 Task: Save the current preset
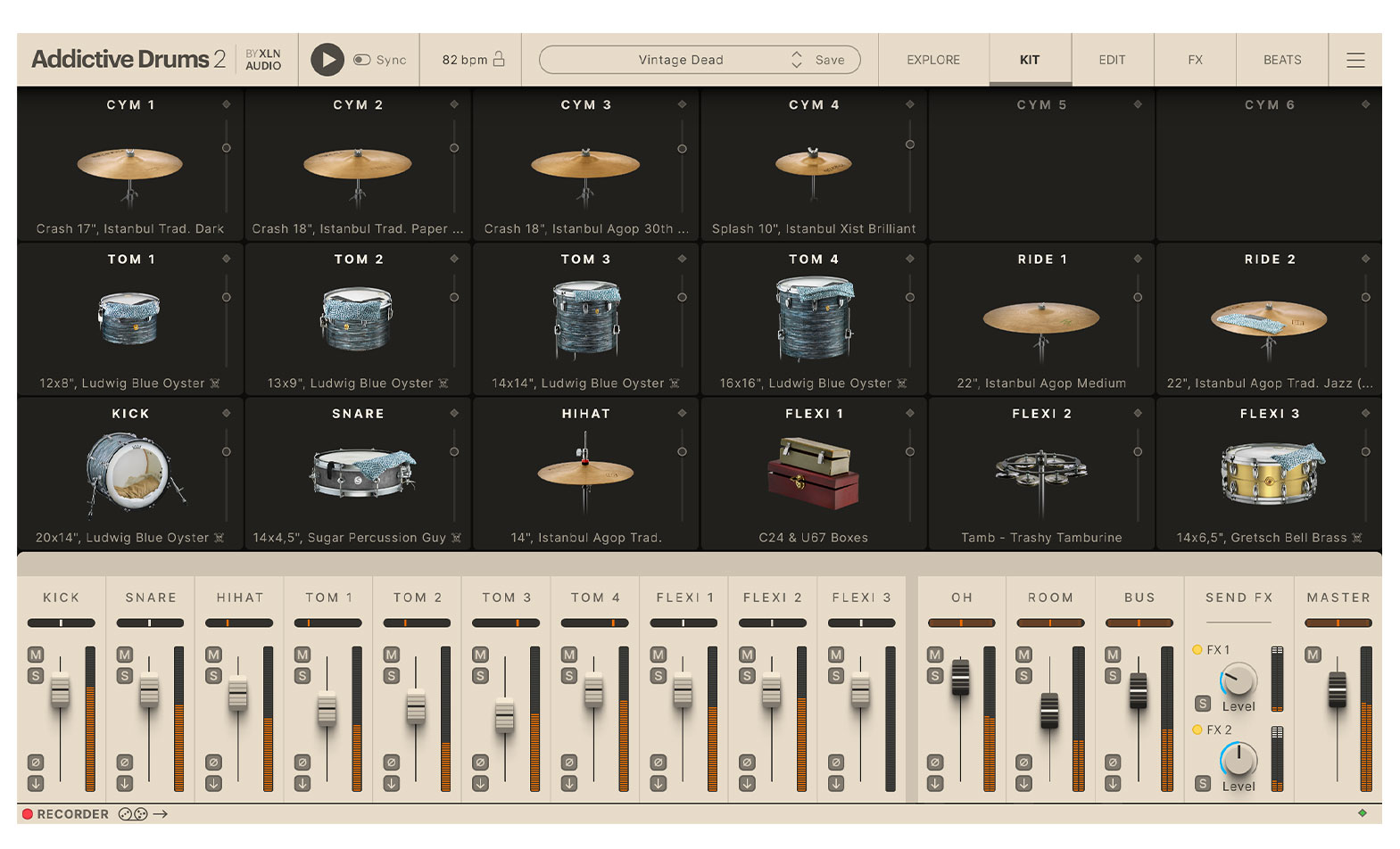(x=830, y=60)
